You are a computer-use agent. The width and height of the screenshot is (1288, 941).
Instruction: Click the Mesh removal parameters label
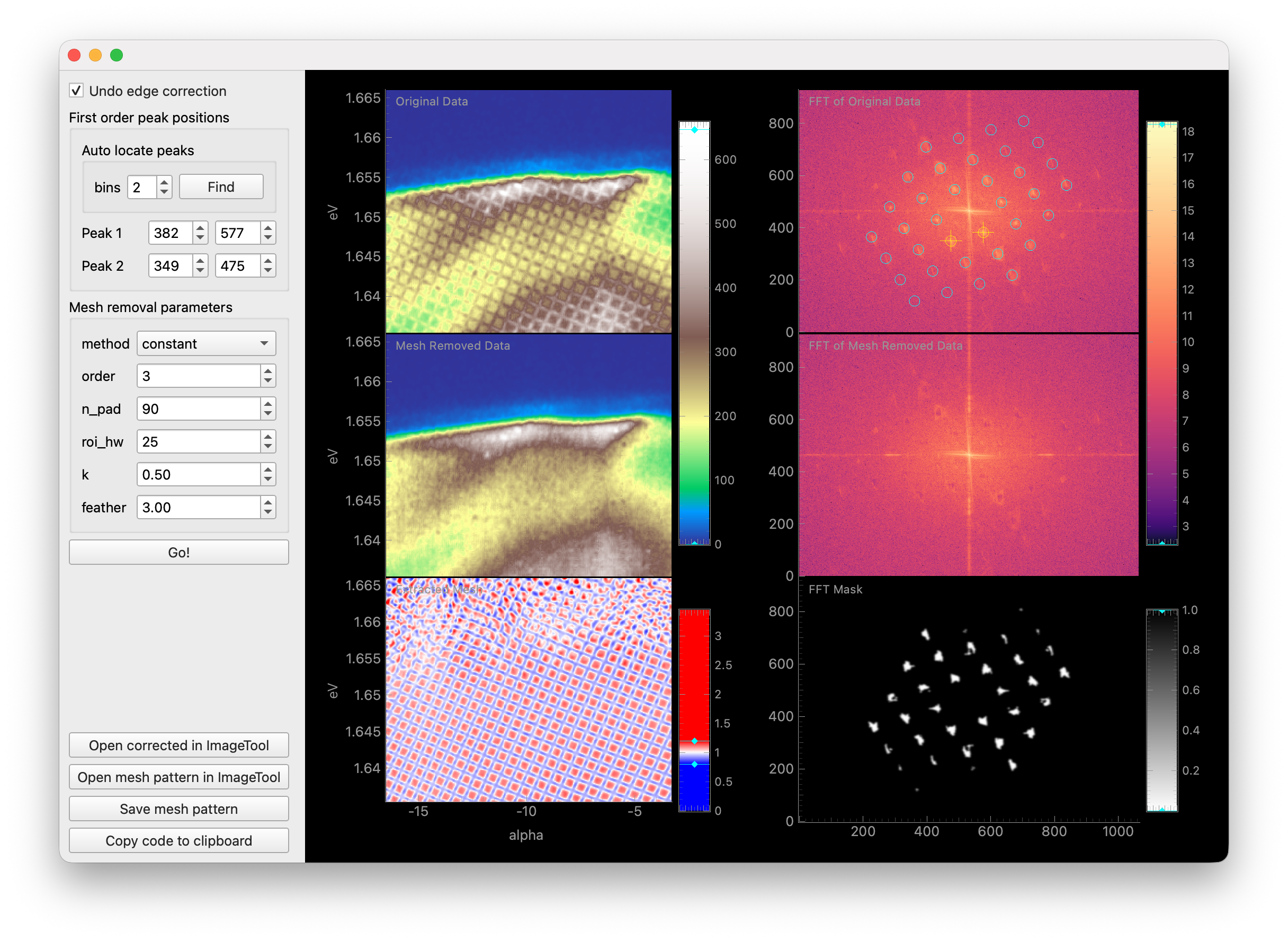tap(151, 307)
